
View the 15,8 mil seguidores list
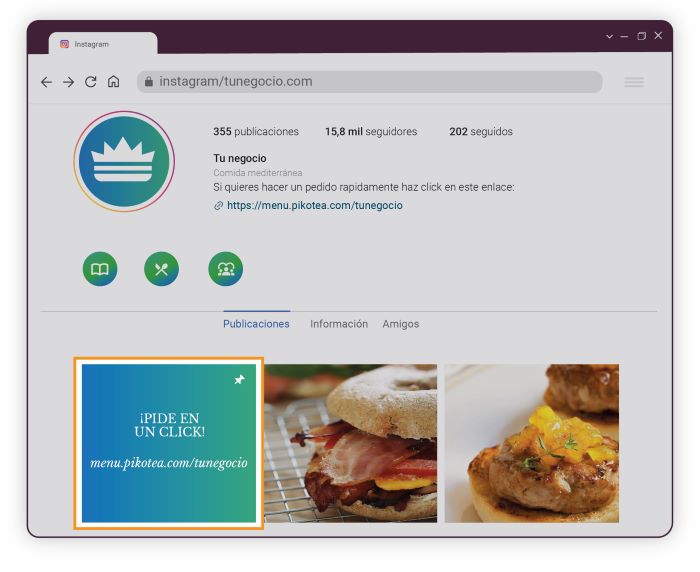[x=371, y=131]
